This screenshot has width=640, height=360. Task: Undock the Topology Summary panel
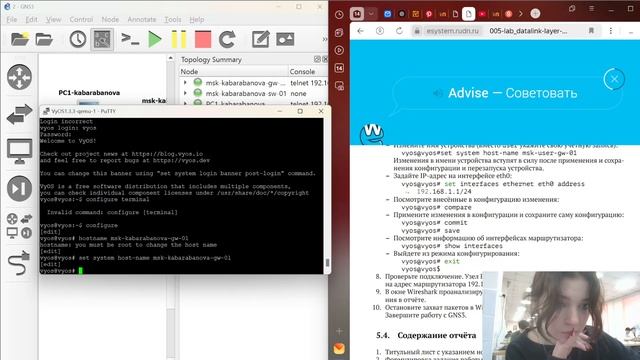click(317, 59)
